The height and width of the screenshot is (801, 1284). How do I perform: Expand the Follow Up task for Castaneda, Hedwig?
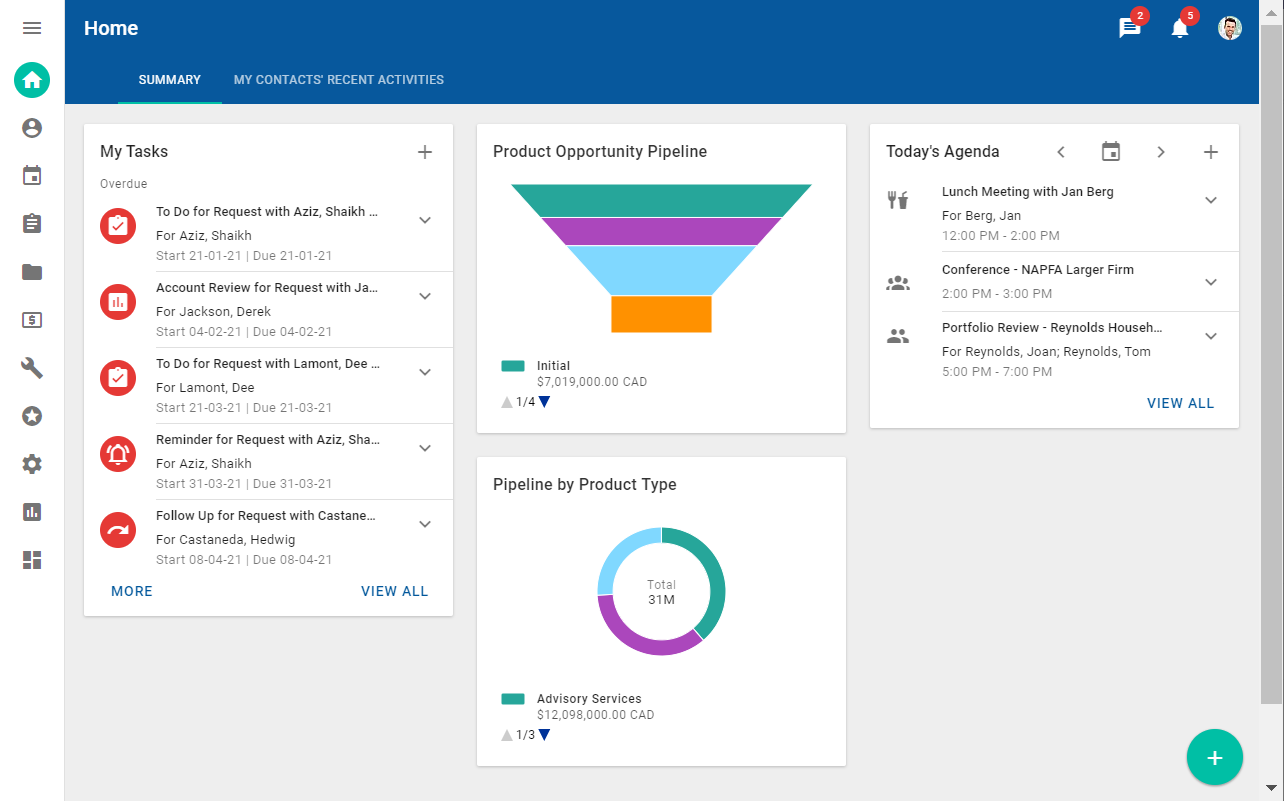[x=425, y=524]
